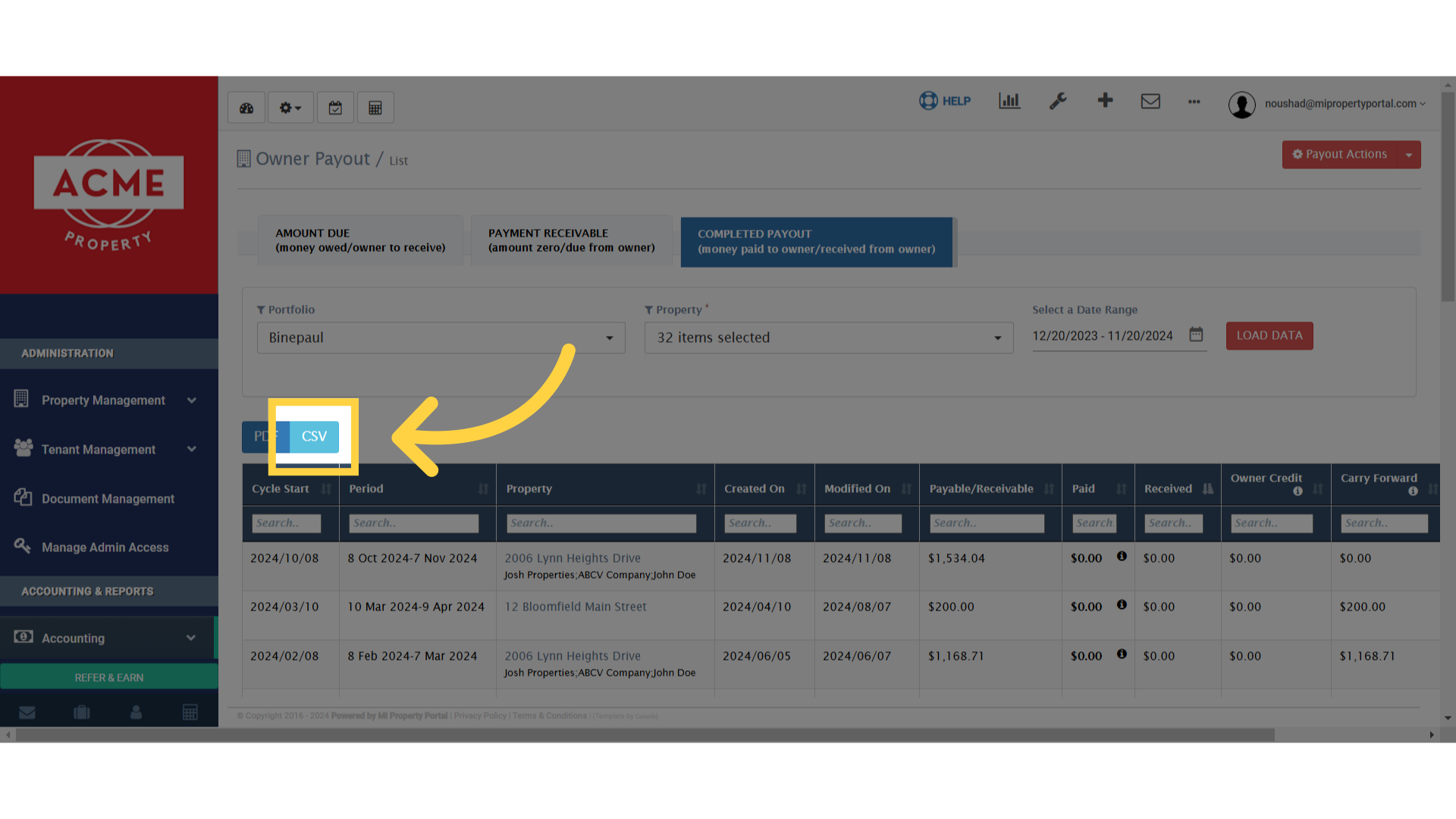Open the 2006 Lynn Heights Drive link dated 2024/02/08
This screenshot has width=1456, height=819.
573,656
